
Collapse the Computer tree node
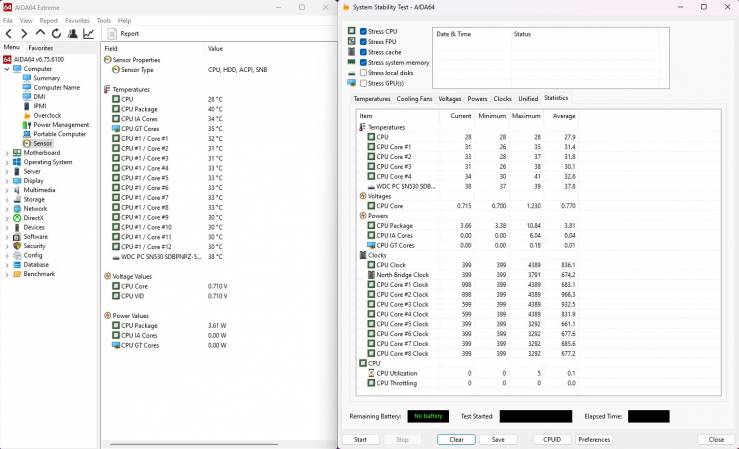coord(7,69)
